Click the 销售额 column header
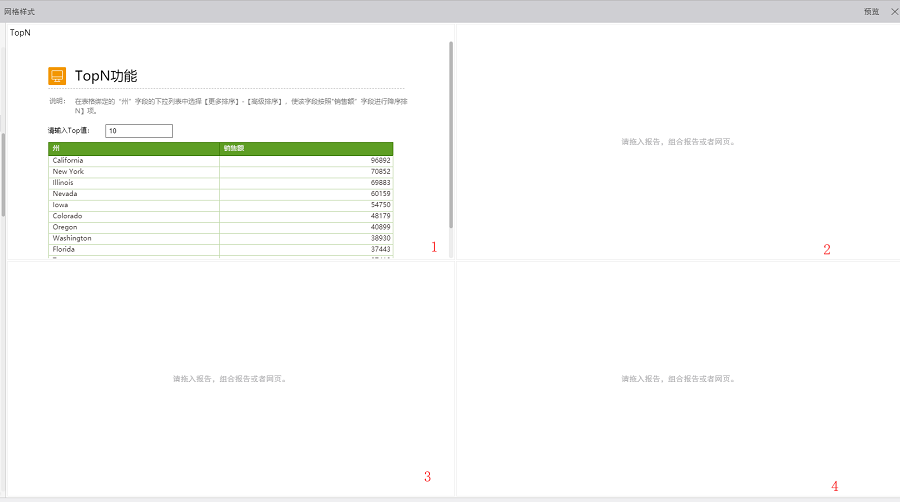Screen dimensions: 900x502 point(306,148)
